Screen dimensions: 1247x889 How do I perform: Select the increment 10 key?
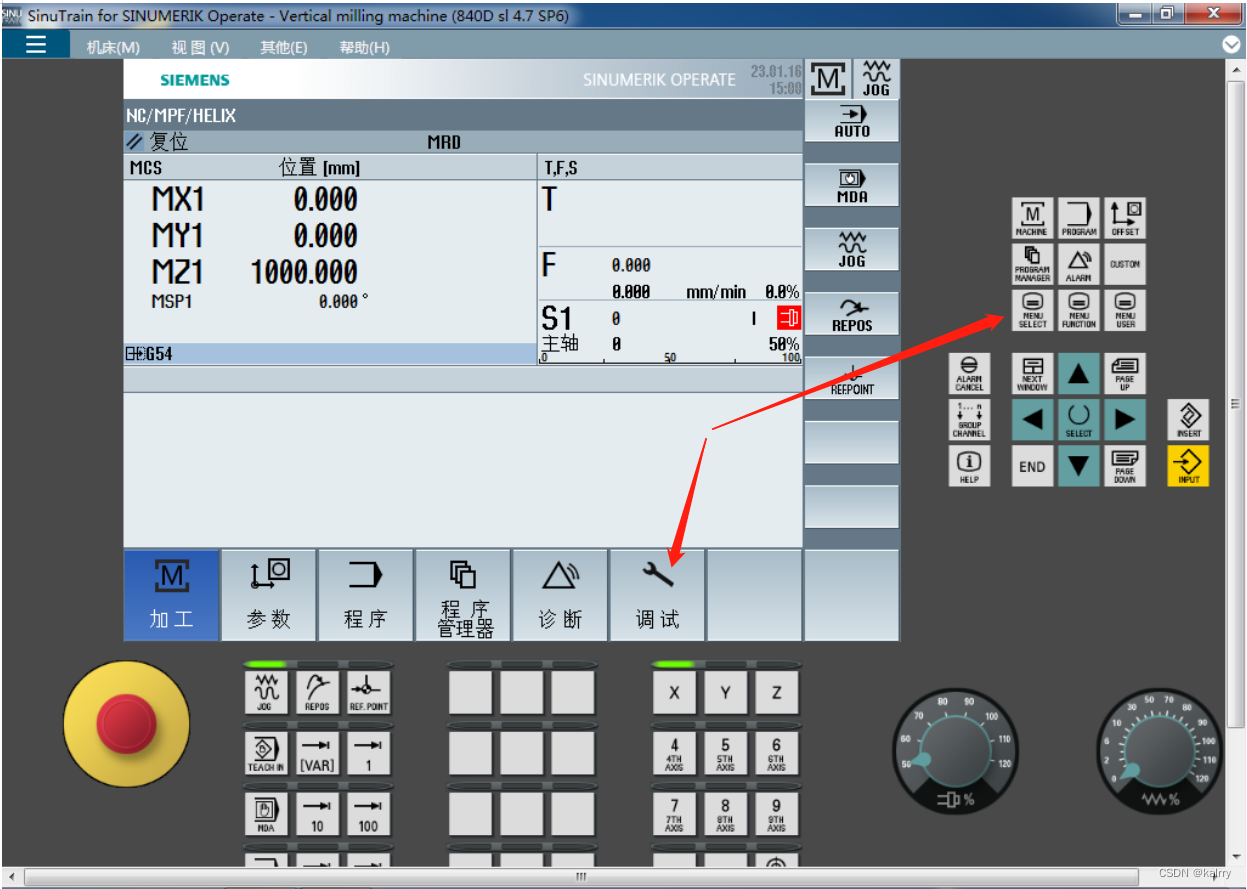click(317, 813)
